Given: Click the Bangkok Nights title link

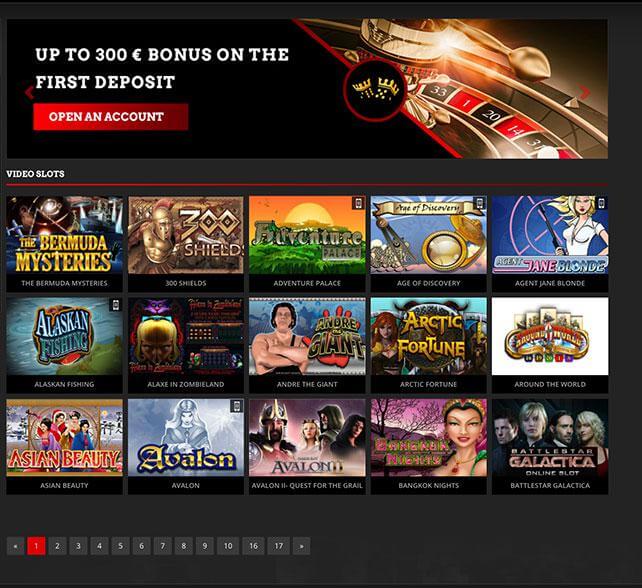Looking at the screenshot, I should coord(429,486).
